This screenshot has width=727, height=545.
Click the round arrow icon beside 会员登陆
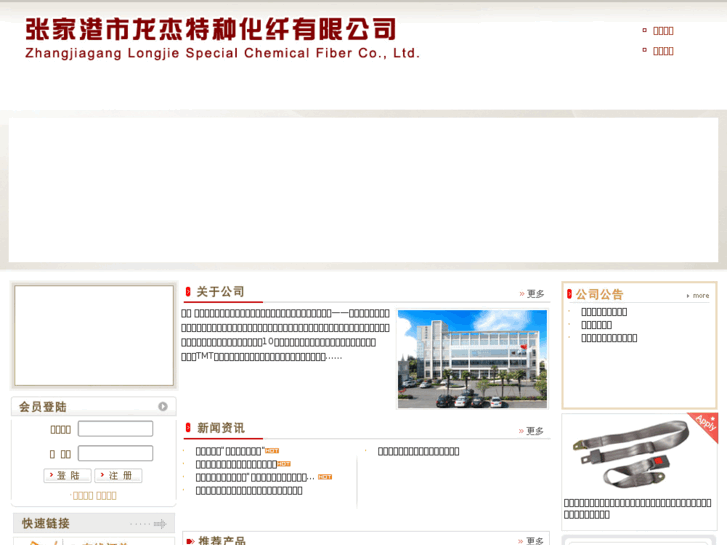(163, 406)
